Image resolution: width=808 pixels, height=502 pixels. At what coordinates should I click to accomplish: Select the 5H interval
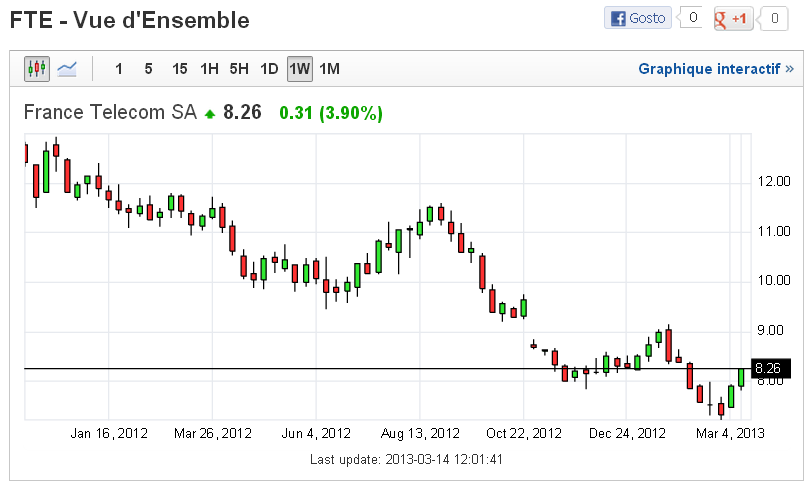tap(239, 69)
